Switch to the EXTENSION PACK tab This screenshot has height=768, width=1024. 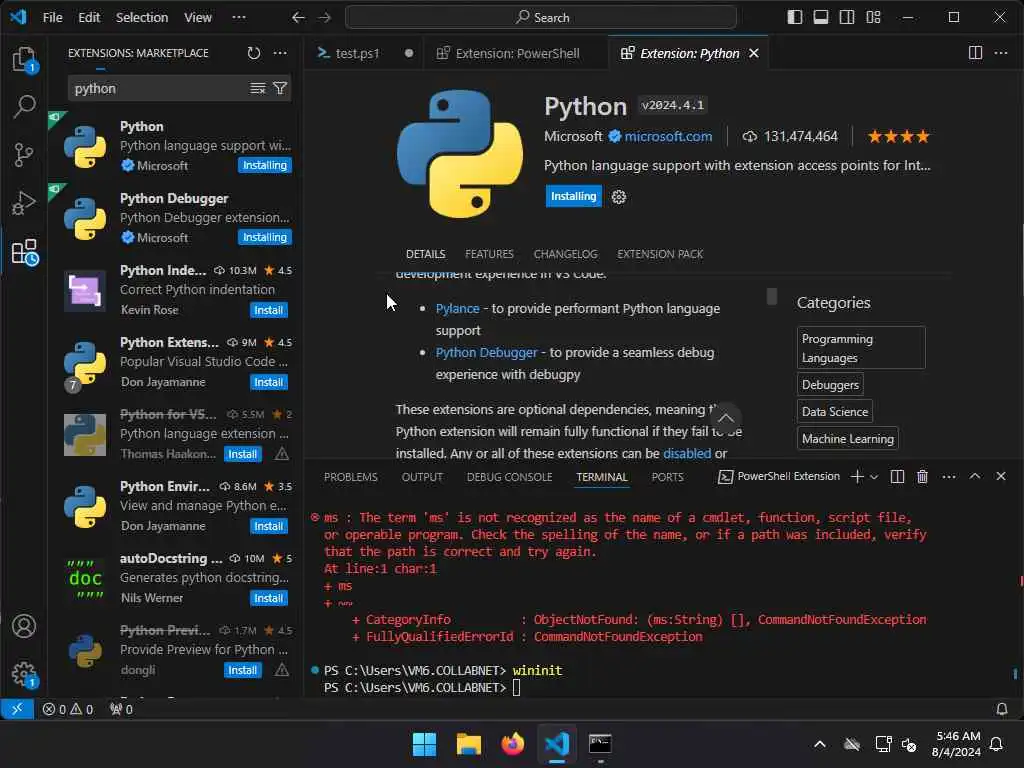660,254
